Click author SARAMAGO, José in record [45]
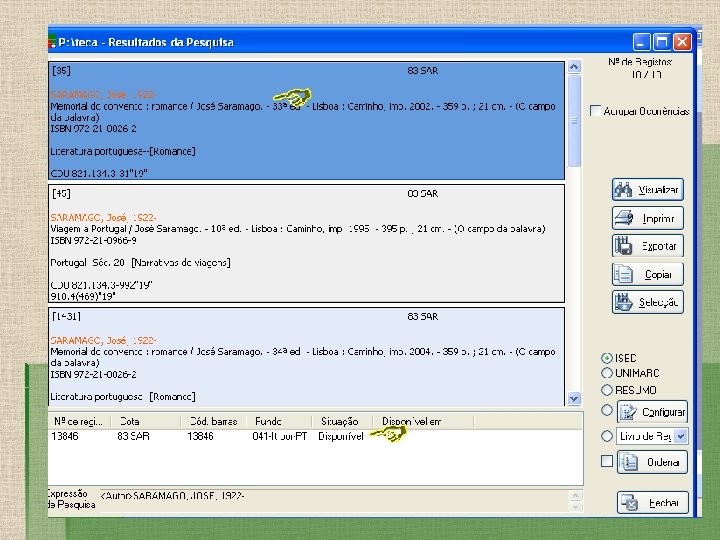720x540 pixels. [103, 218]
